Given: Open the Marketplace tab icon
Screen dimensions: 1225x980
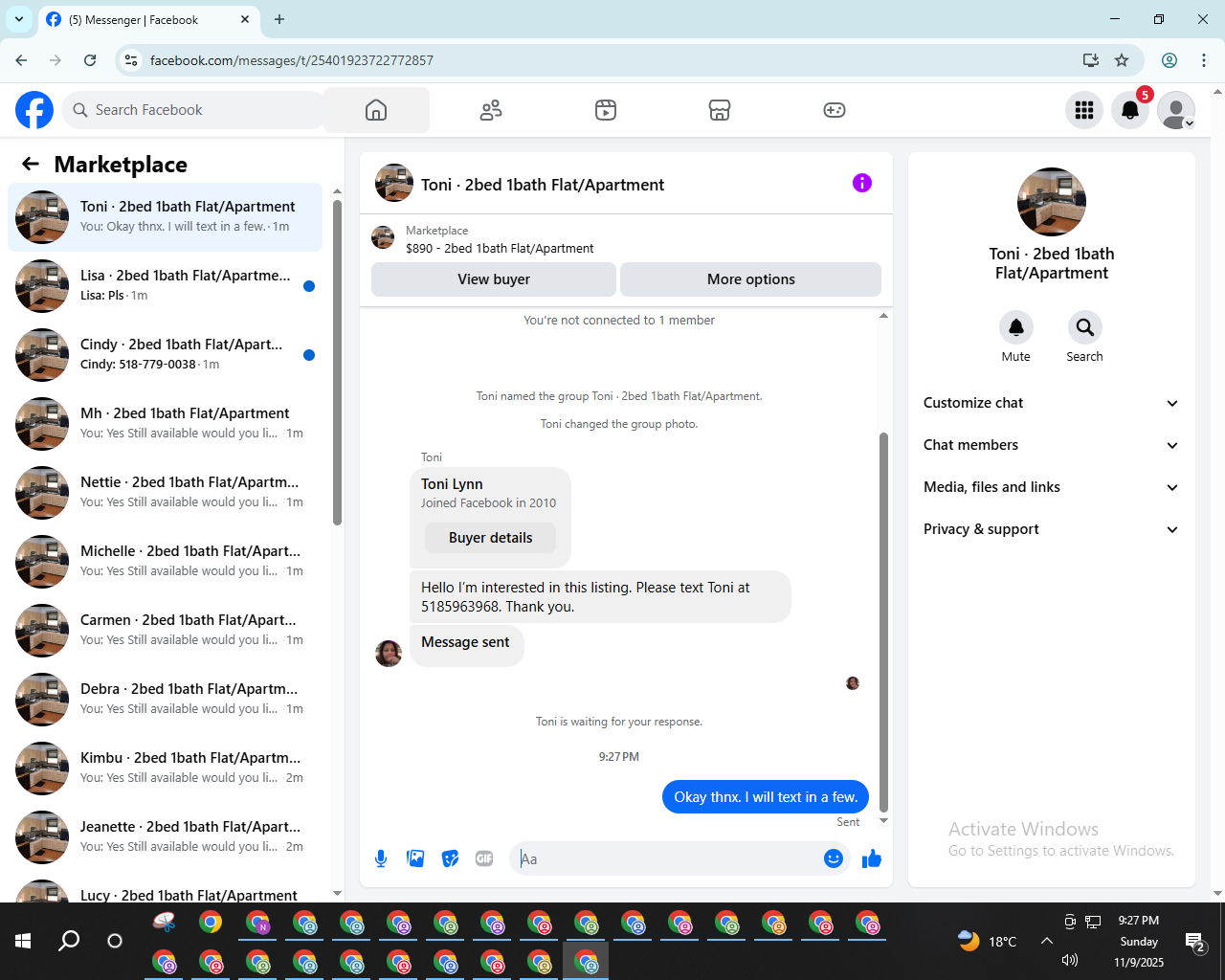Looking at the screenshot, I should (x=720, y=110).
